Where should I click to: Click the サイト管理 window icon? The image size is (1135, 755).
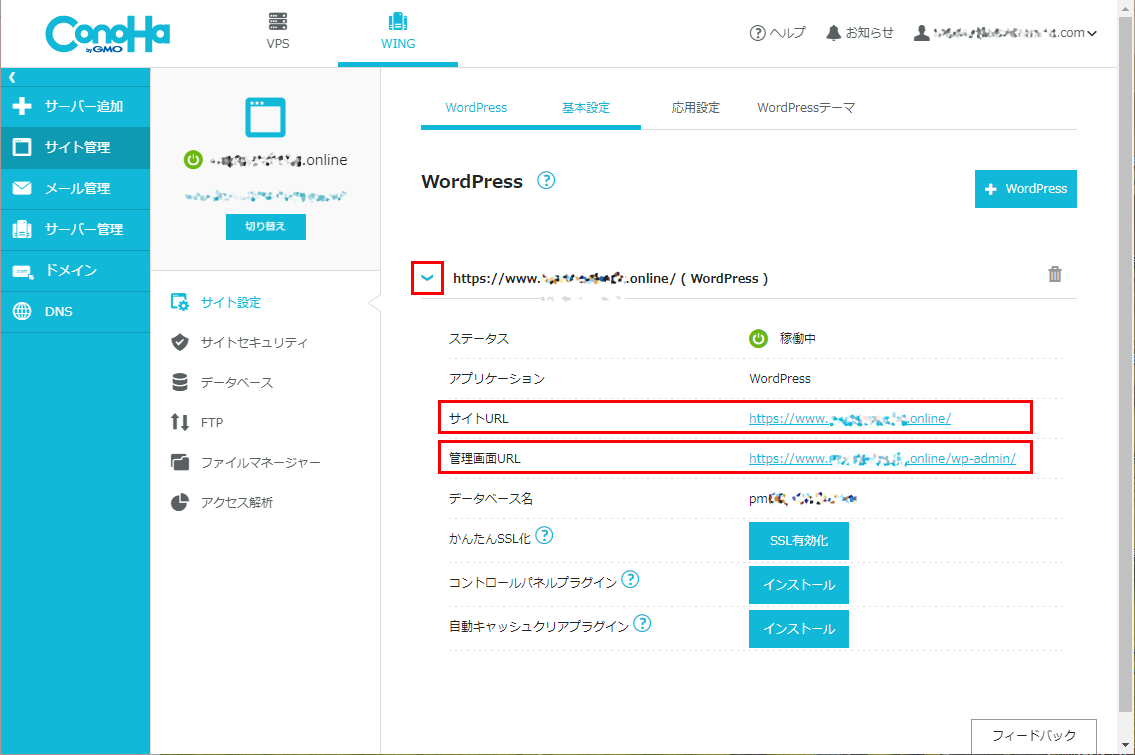pyautogui.click(x=22, y=148)
